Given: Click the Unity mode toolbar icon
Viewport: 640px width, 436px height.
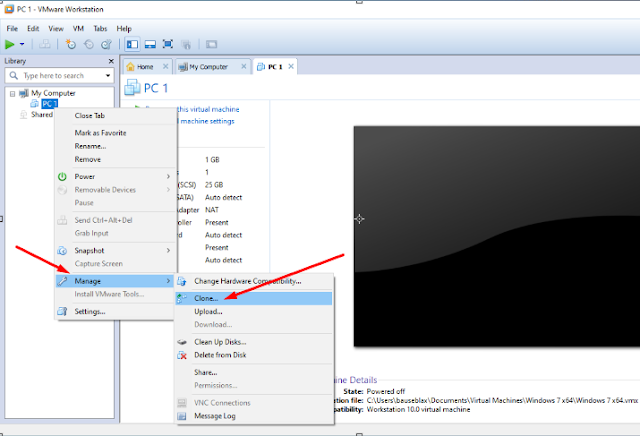Looking at the screenshot, I should click(x=186, y=44).
